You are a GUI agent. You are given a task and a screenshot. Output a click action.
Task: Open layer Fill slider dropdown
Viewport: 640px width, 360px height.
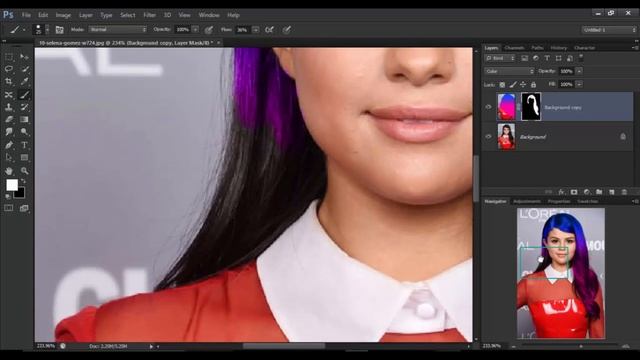[579, 84]
